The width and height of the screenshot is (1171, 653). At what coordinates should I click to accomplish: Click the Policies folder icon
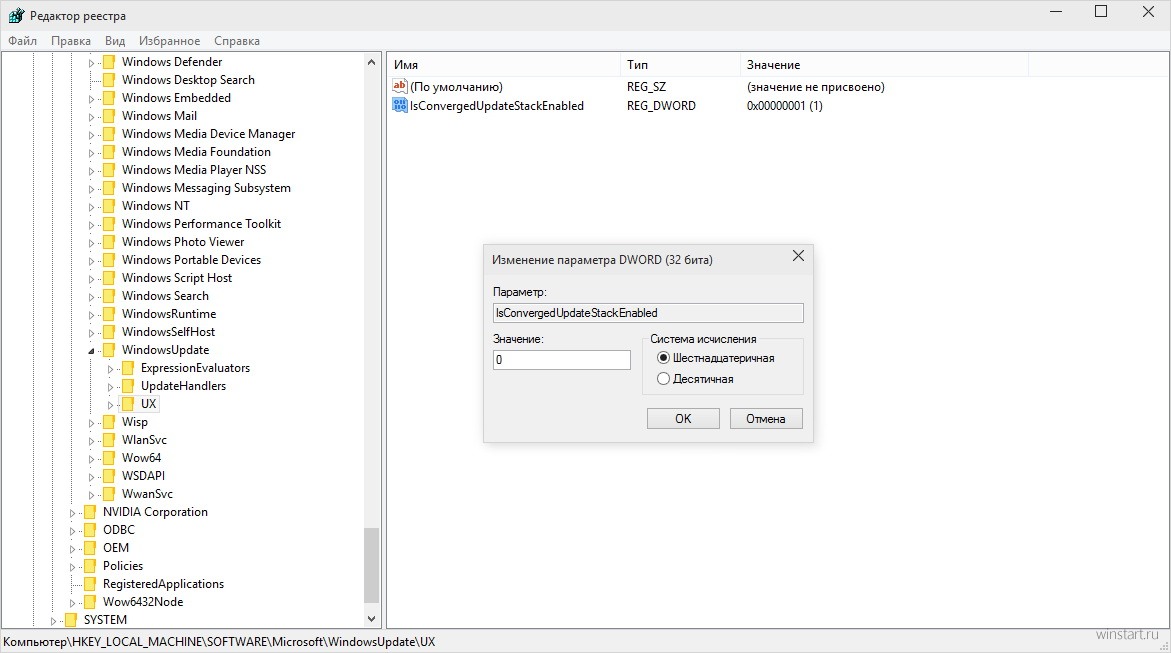[90, 566]
